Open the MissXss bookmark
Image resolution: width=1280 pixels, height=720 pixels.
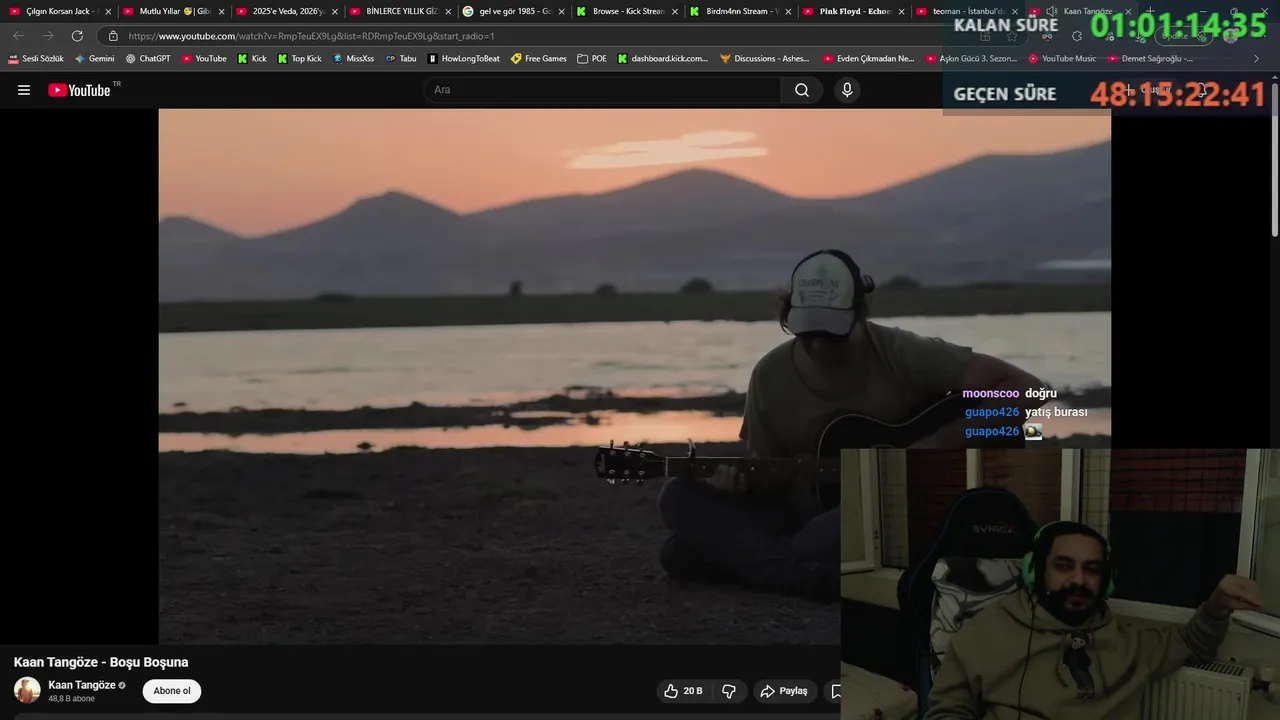353,59
